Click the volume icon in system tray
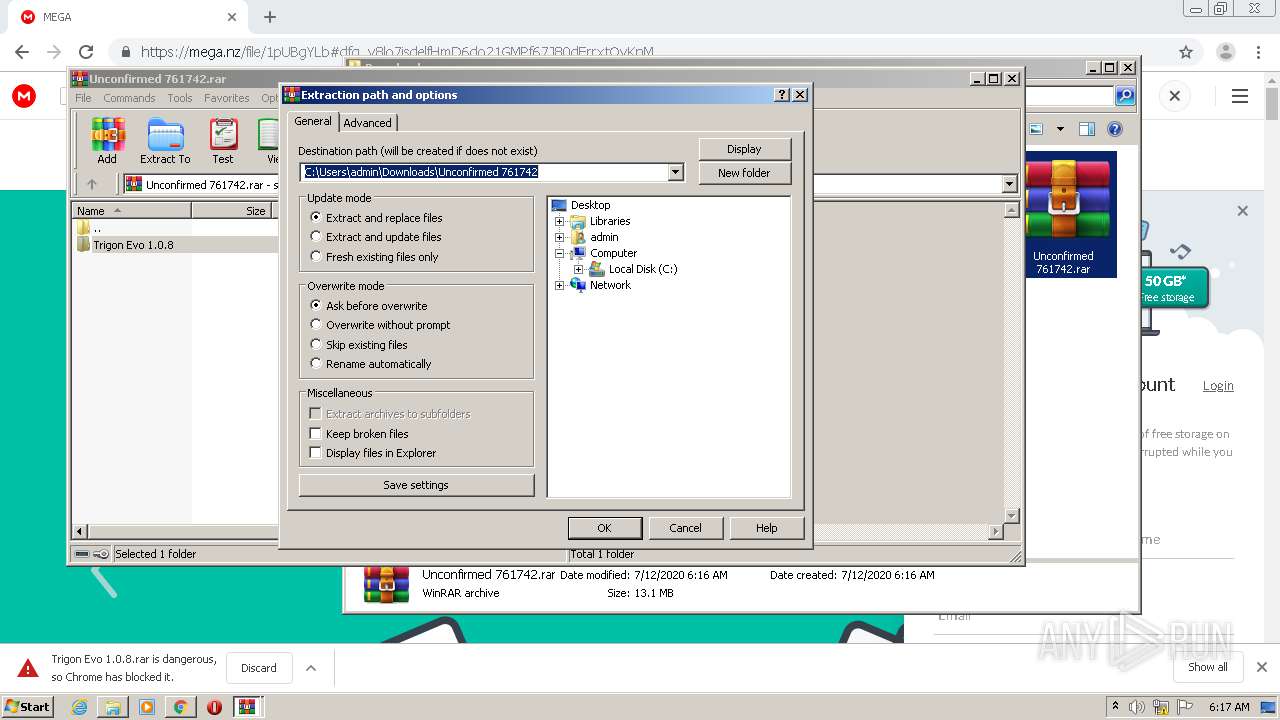1280x720 pixels. click(1137, 707)
